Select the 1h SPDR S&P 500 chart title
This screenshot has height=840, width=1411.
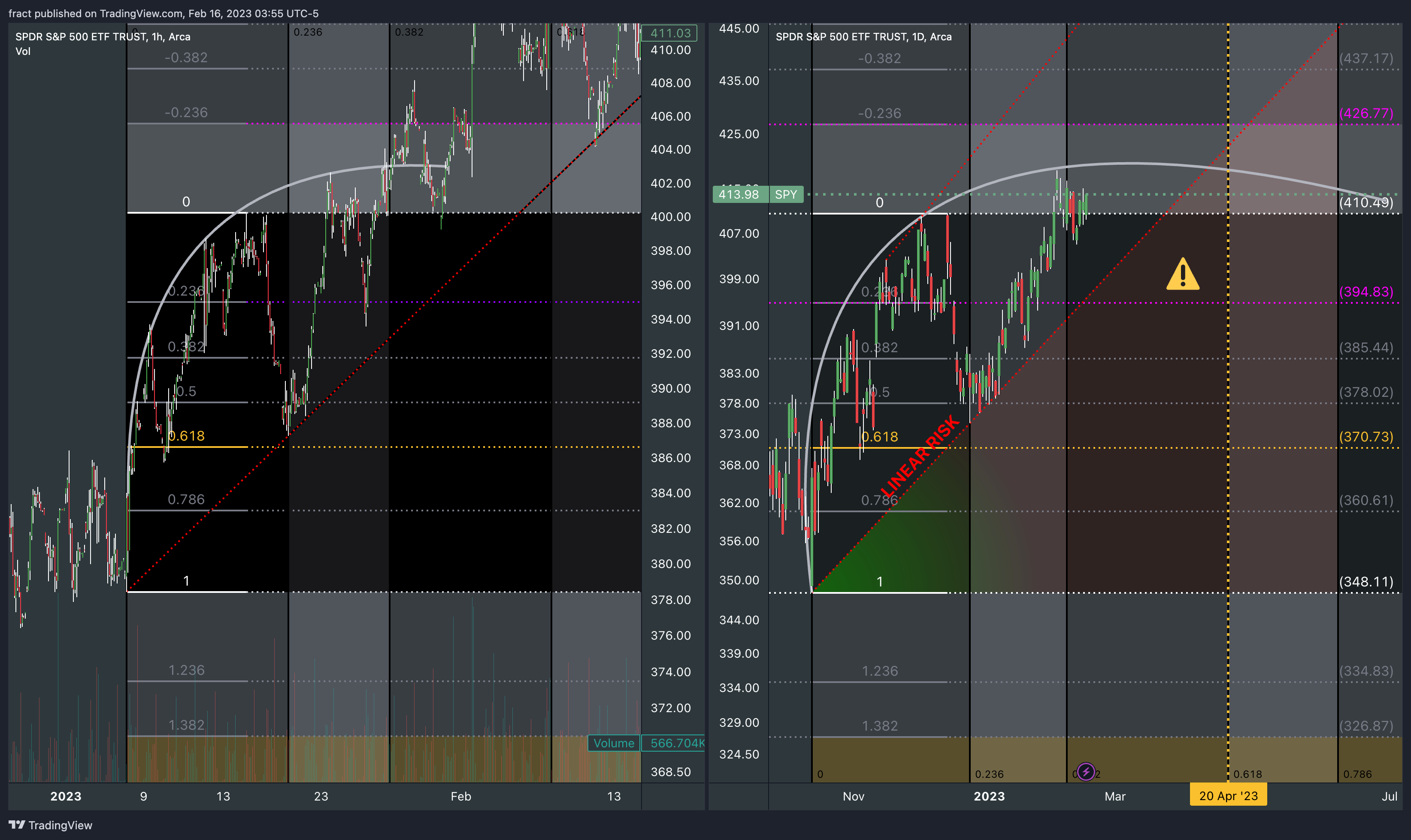103,37
